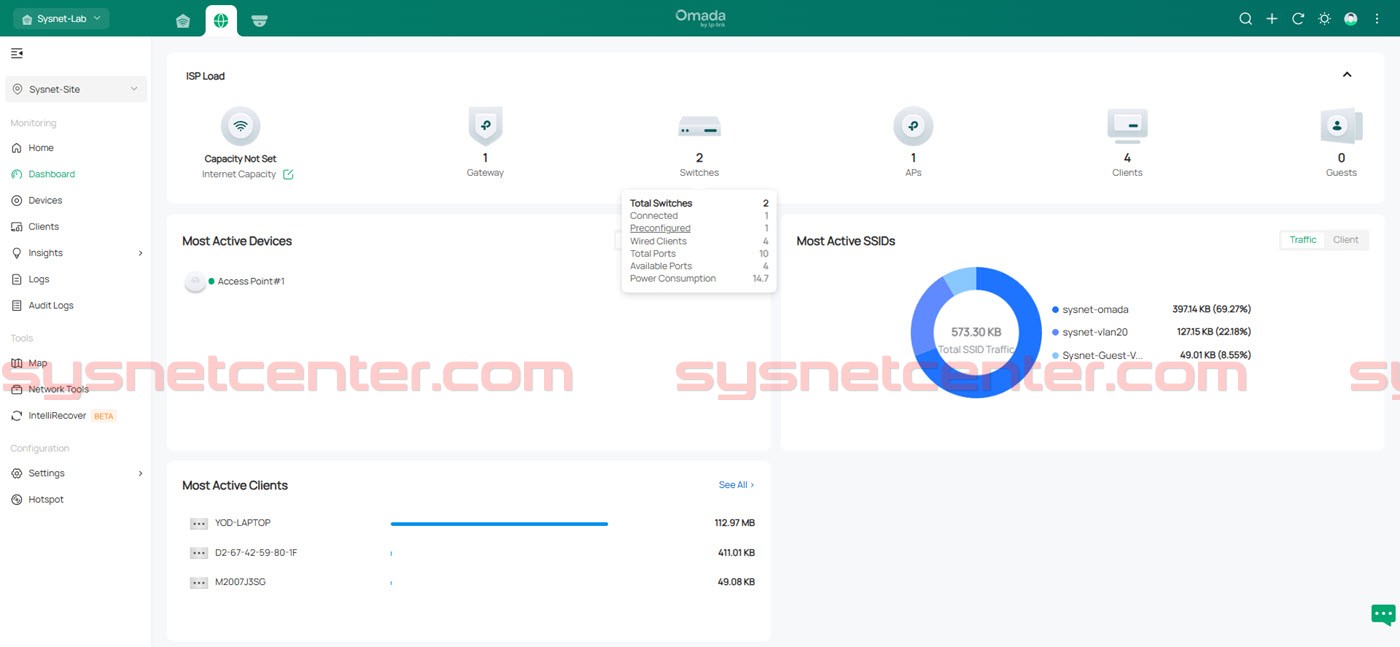Viewport: 1400px width, 647px height.
Task: Click the edit Internet Capacity pencil icon
Action: 288,174
